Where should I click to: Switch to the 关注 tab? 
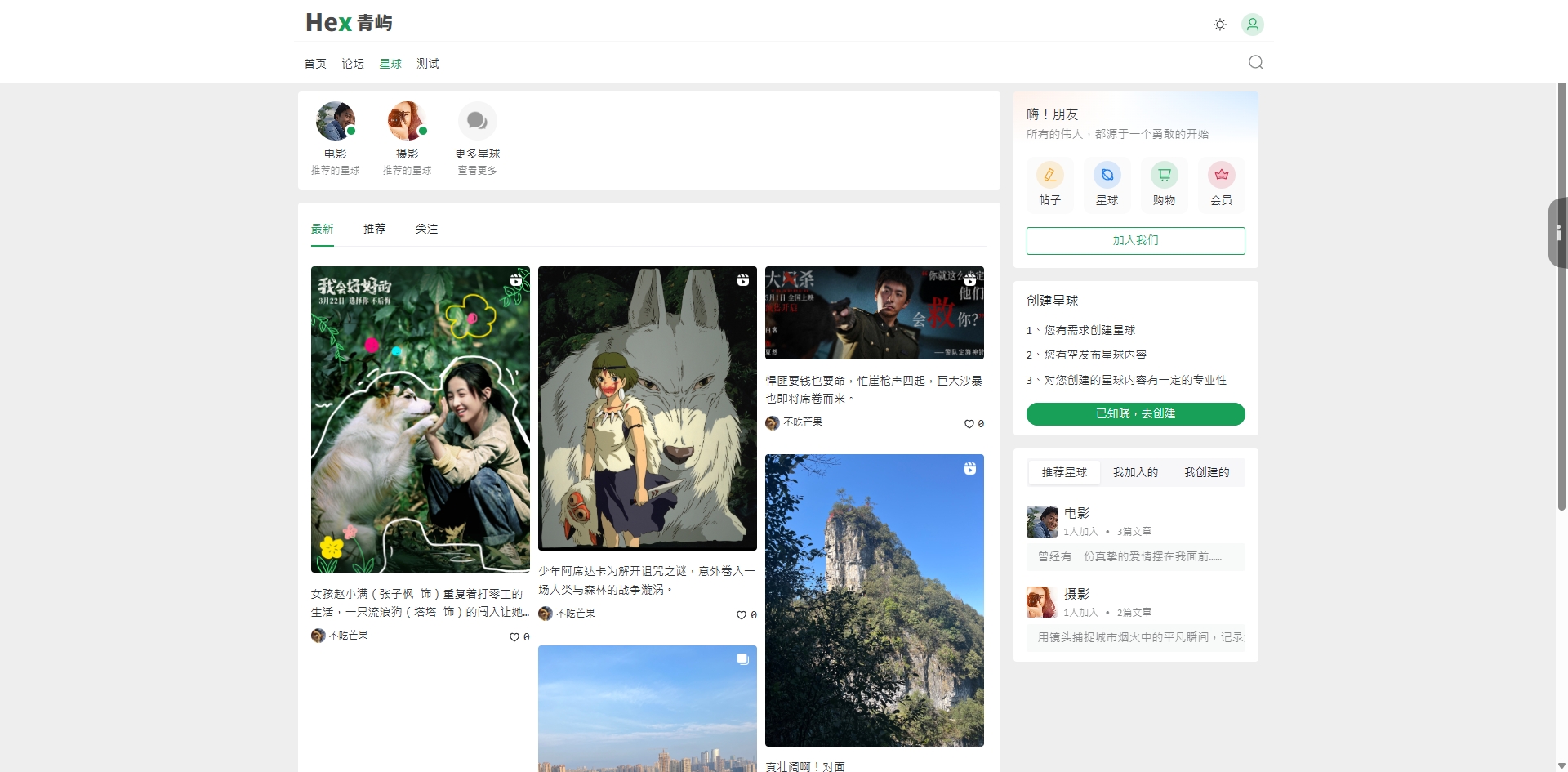pos(427,229)
